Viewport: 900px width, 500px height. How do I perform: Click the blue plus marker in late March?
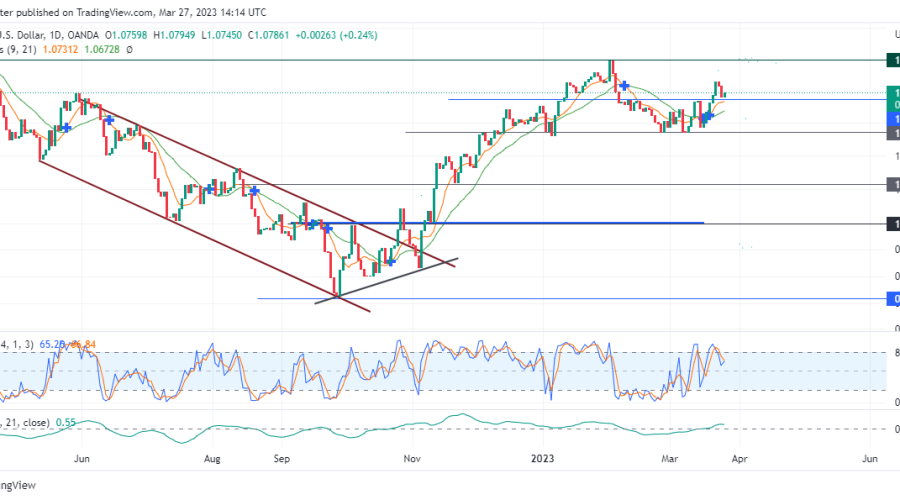point(708,116)
